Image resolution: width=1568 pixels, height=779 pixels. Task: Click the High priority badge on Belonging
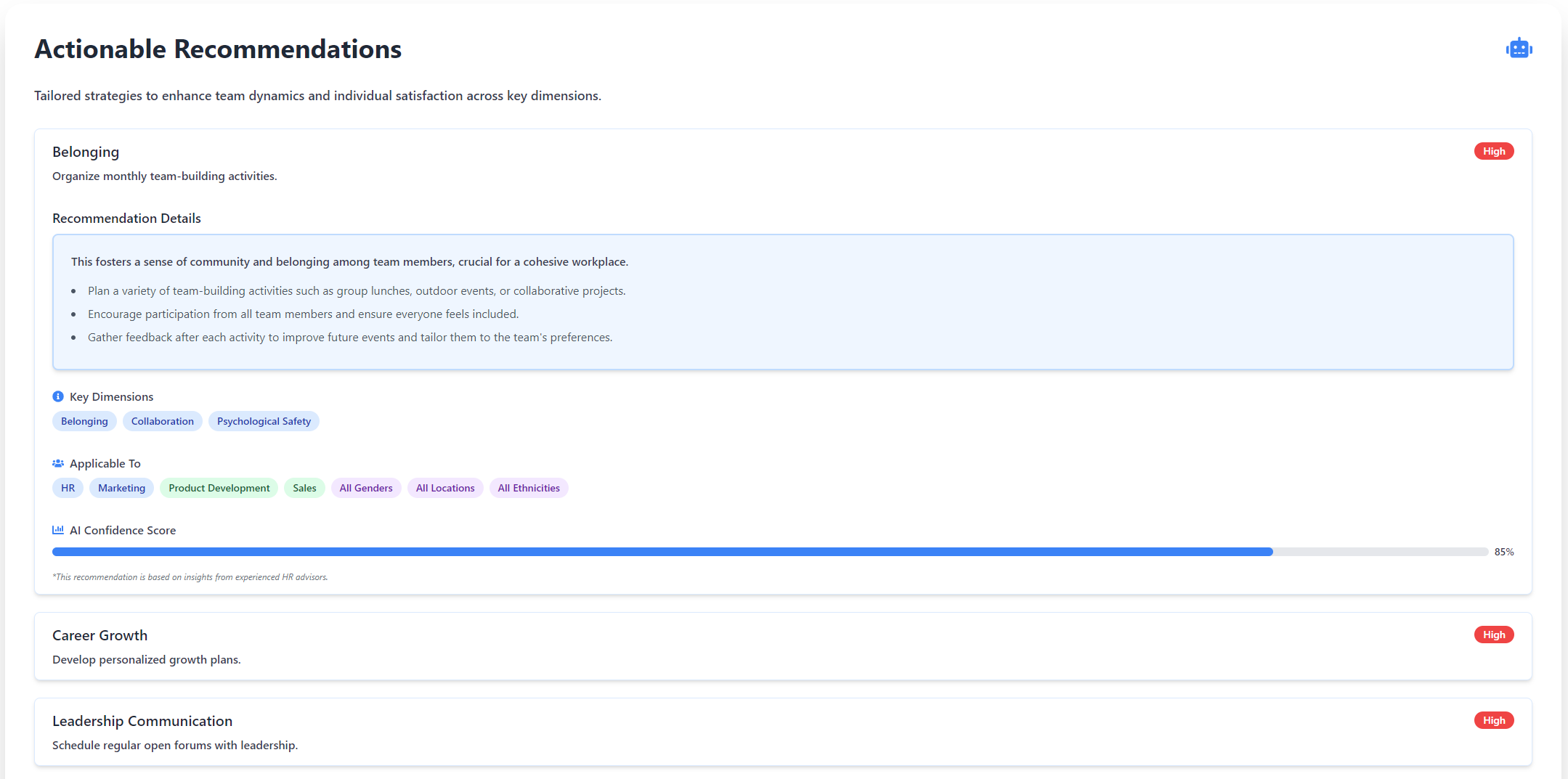point(1494,151)
